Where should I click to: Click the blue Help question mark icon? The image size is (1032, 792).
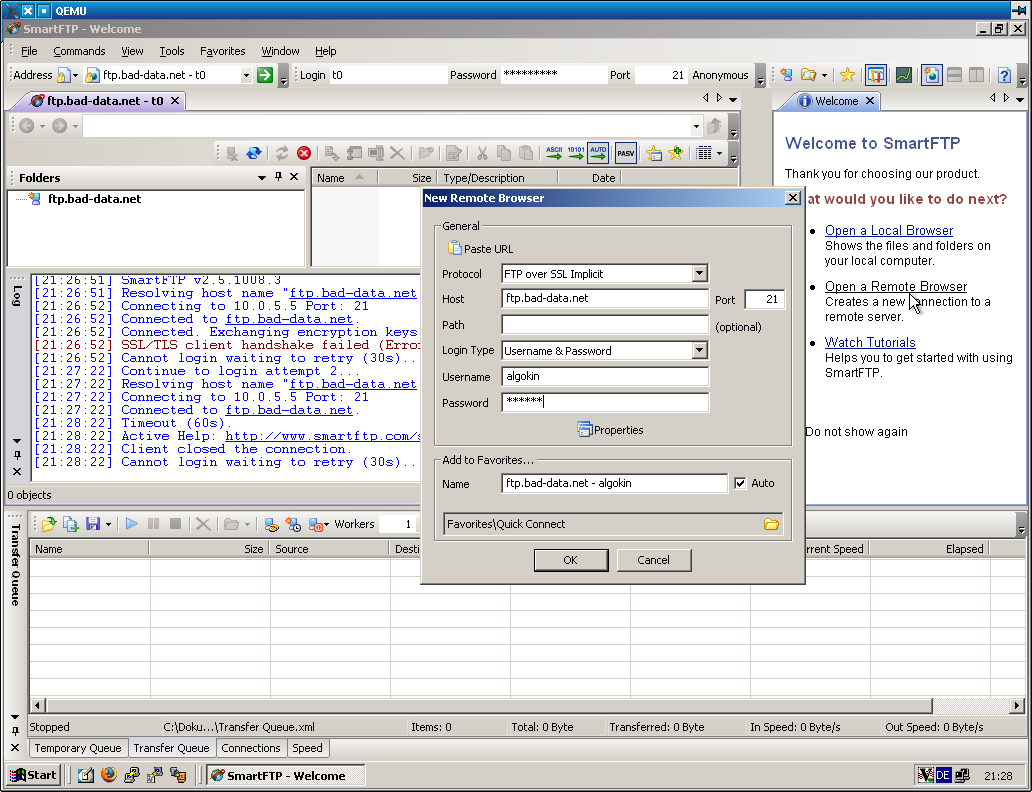[x=1004, y=75]
